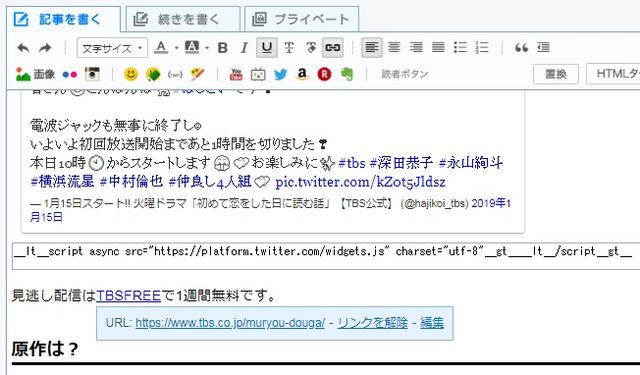Switch to the 記事を書く tab
This screenshot has width=640, height=375.
tap(63, 19)
